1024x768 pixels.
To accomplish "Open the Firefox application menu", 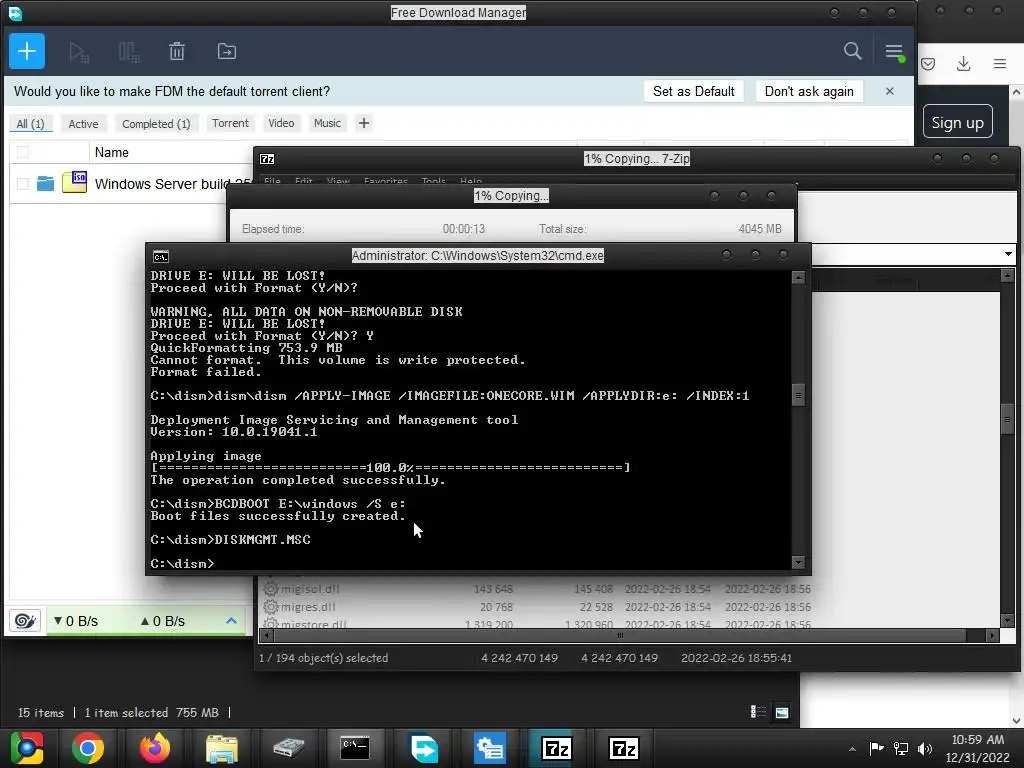I will pos(1000,63).
